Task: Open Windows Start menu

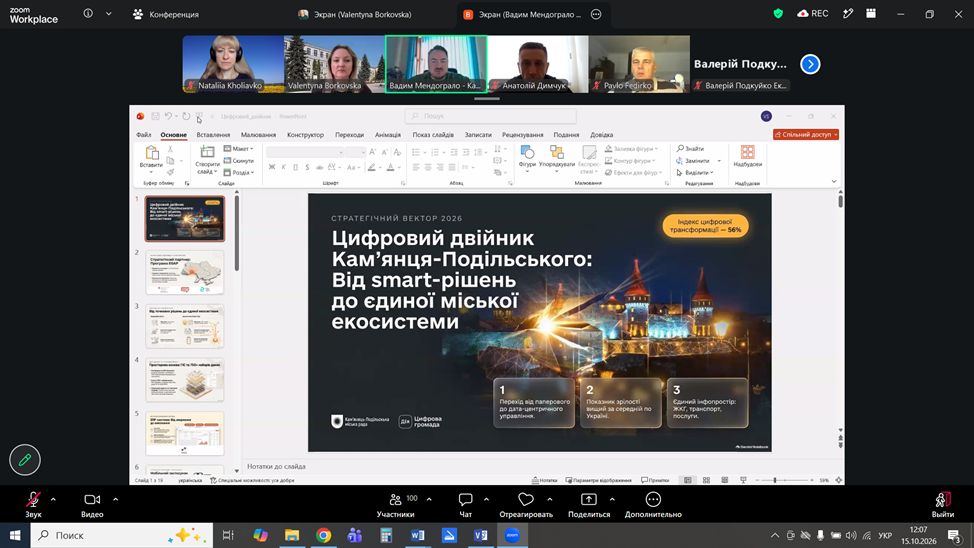Action: (x=15, y=535)
